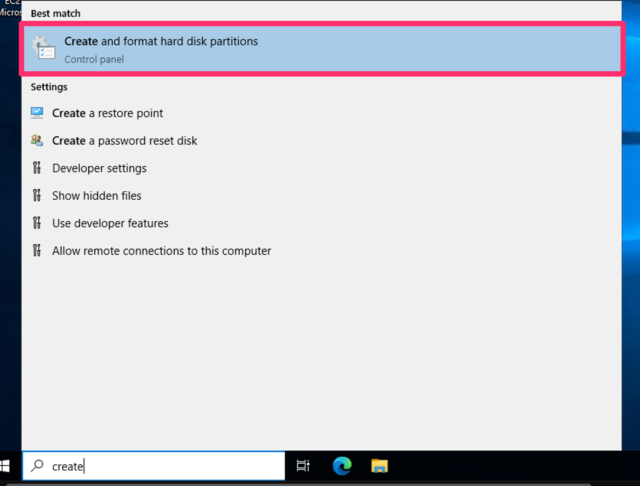
Task: Select Show hidden files setting
Action: point(96,196)
